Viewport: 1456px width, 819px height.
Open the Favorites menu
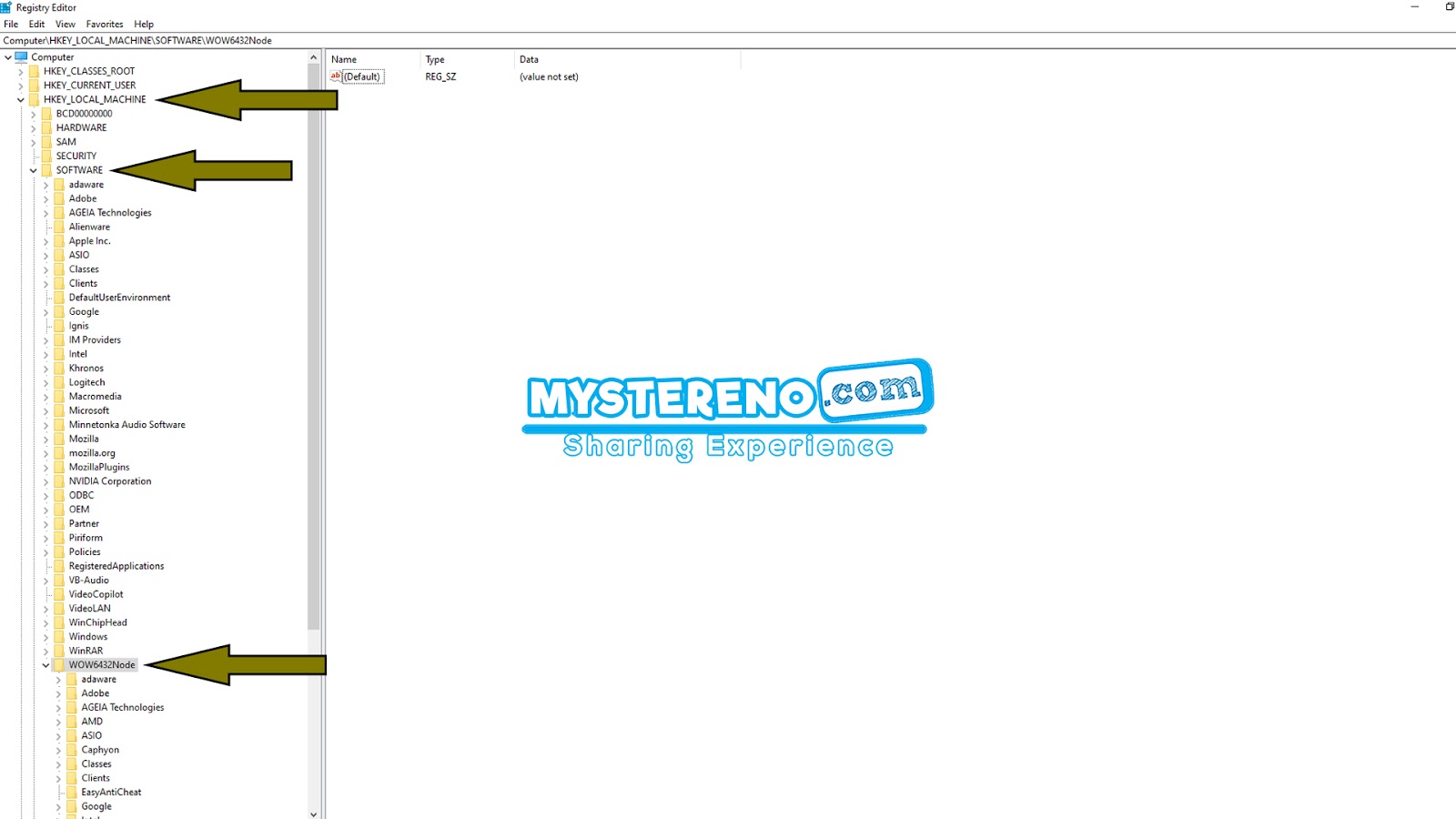point(104,24)
